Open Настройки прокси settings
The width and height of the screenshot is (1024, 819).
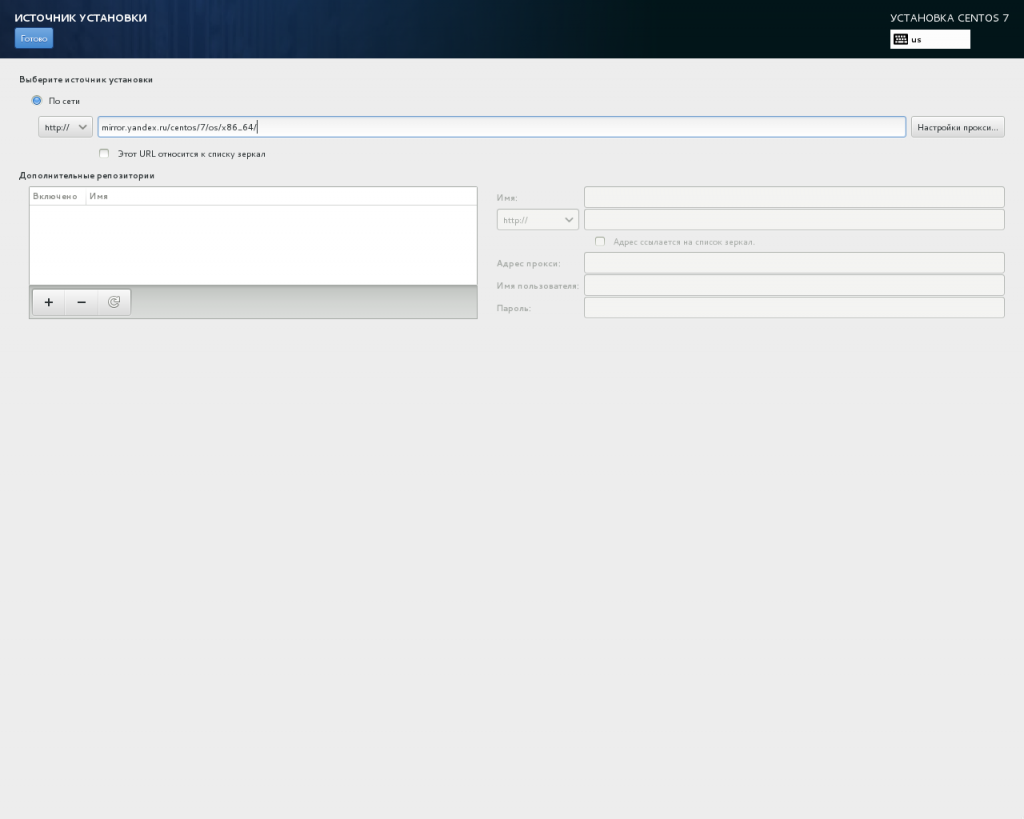pos(957,127)
